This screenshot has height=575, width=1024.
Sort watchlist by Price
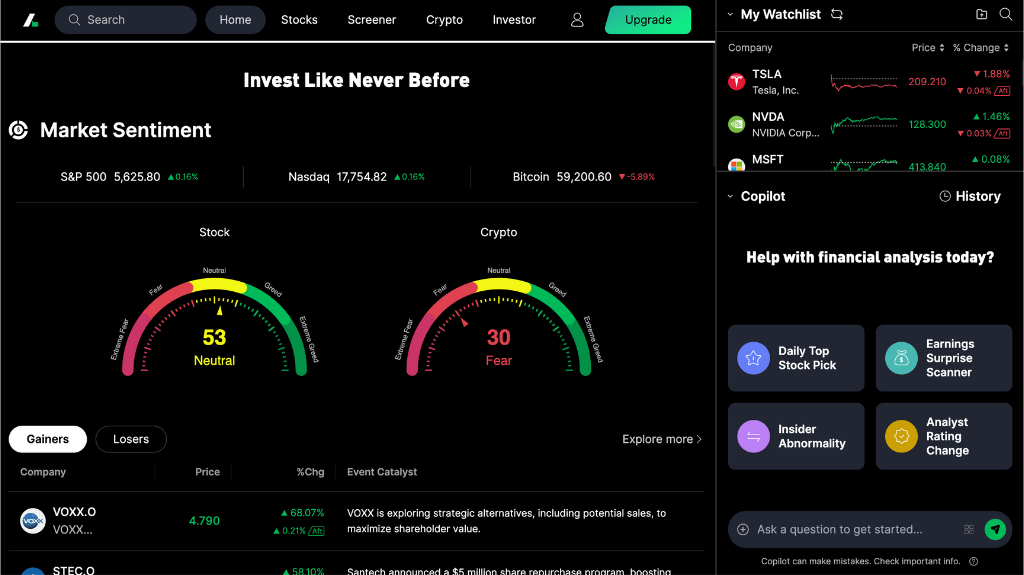pos(928,48)
